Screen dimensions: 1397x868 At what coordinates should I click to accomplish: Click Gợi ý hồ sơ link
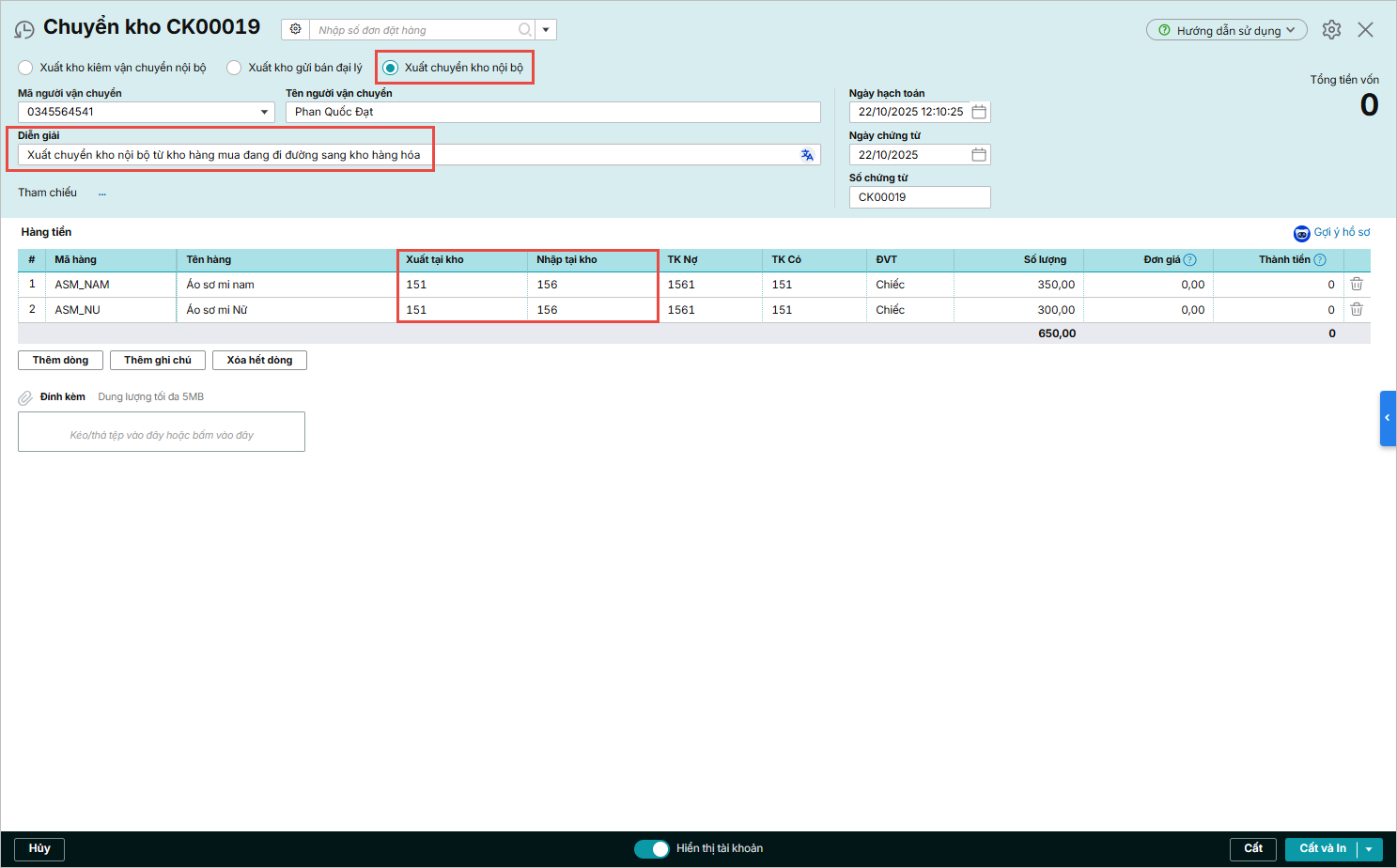tap(1341, 233)
